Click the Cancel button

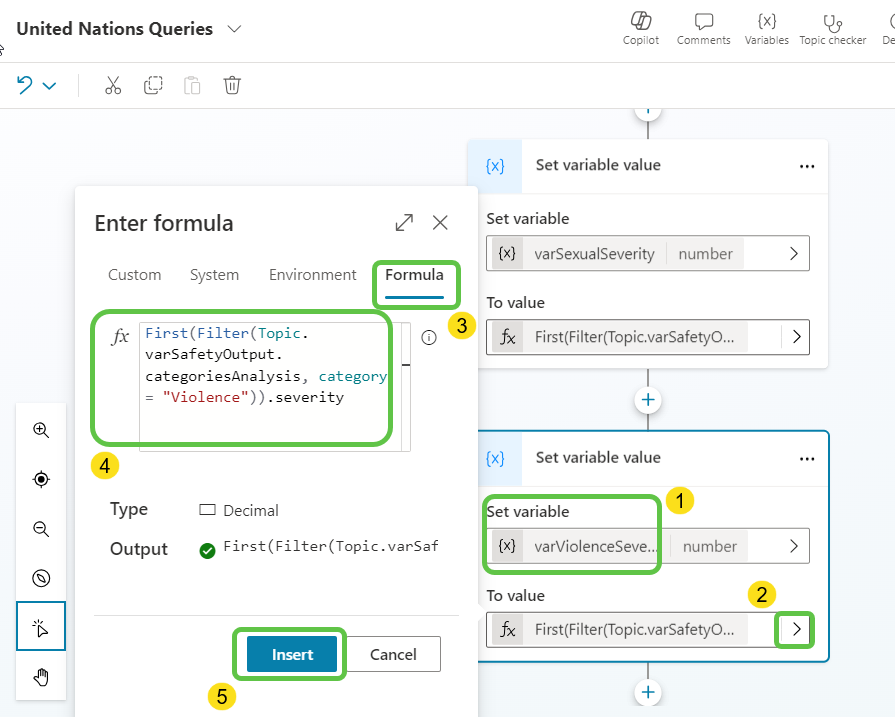pos(393,655)
